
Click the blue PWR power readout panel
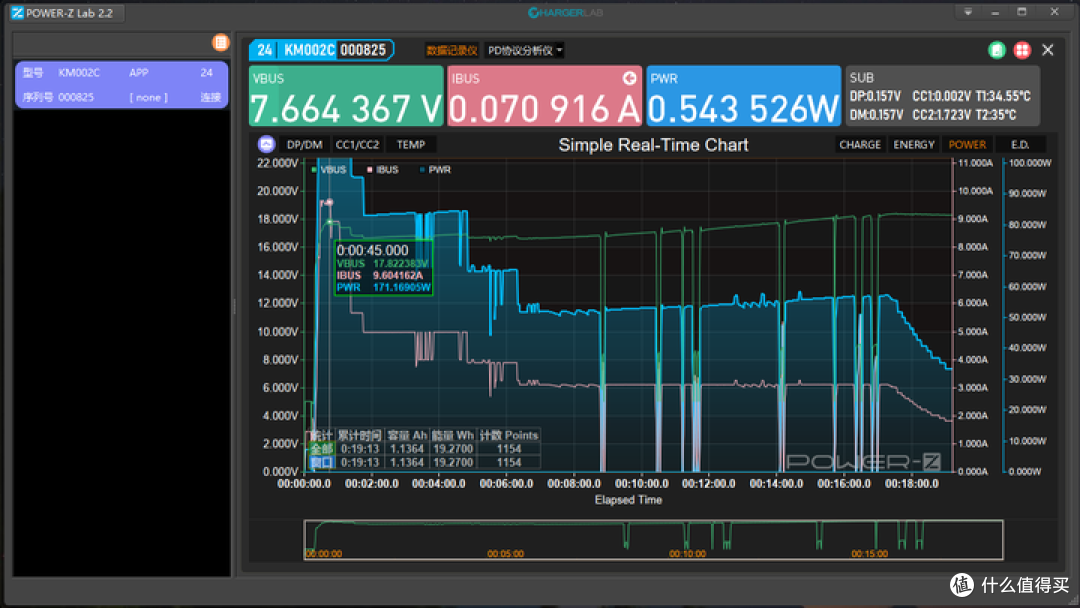[x=743, y=96]
